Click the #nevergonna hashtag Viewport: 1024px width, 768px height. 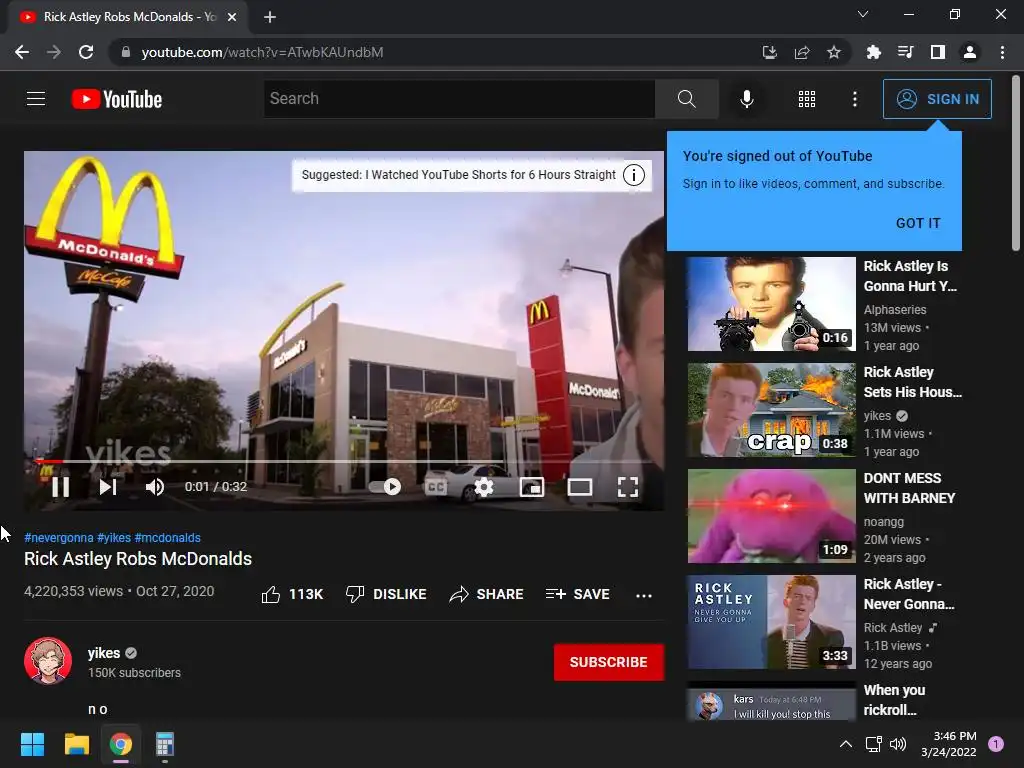(59, 537)
